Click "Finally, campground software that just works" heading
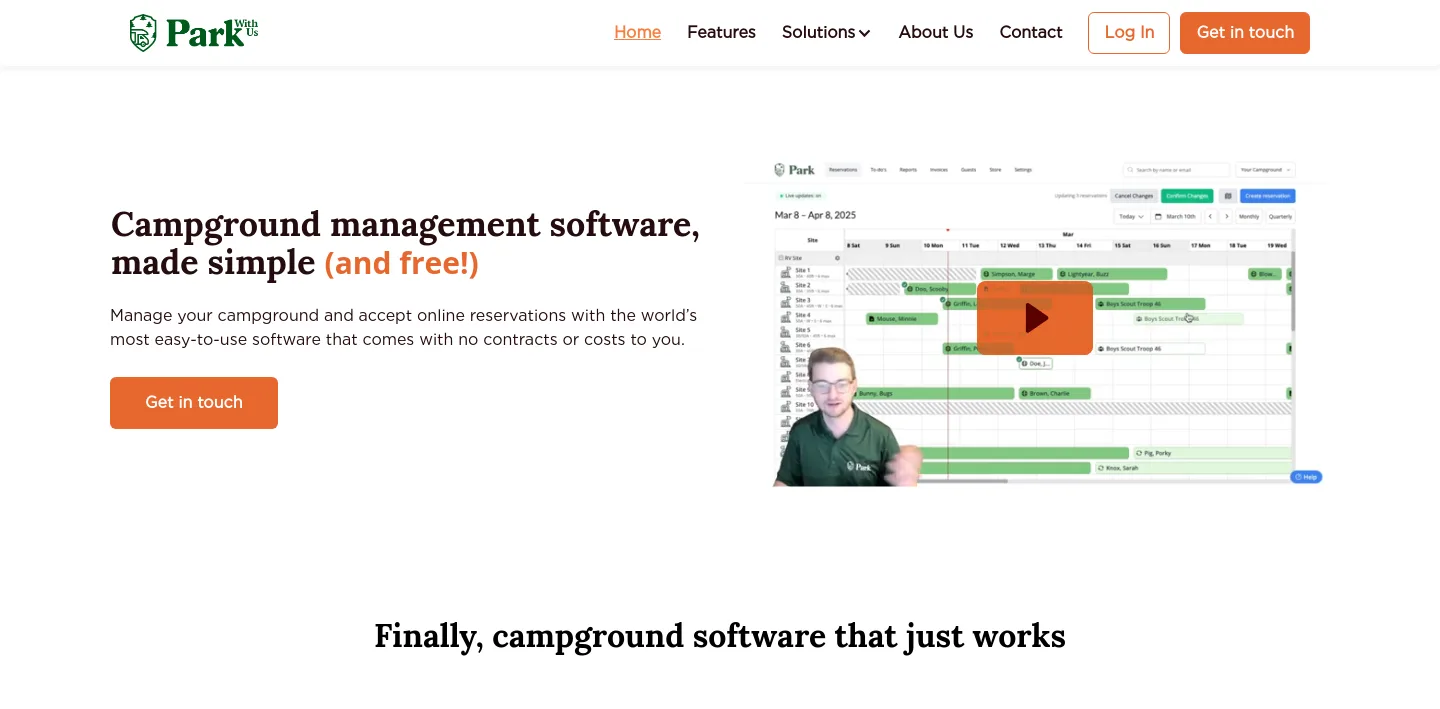 [x=720, y=636]
